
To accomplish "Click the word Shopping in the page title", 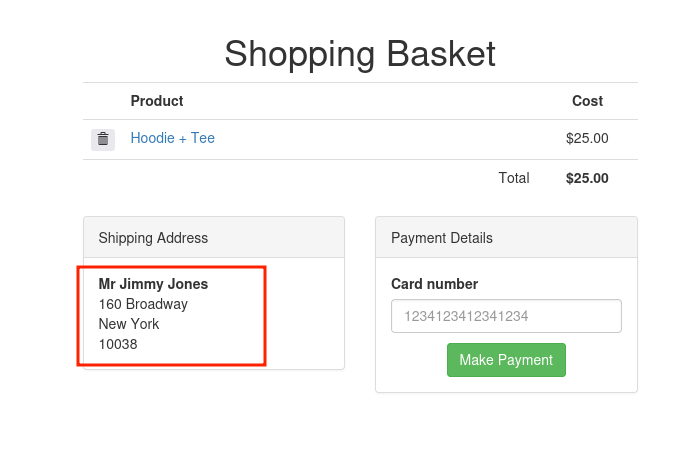I will pos(300,54).
